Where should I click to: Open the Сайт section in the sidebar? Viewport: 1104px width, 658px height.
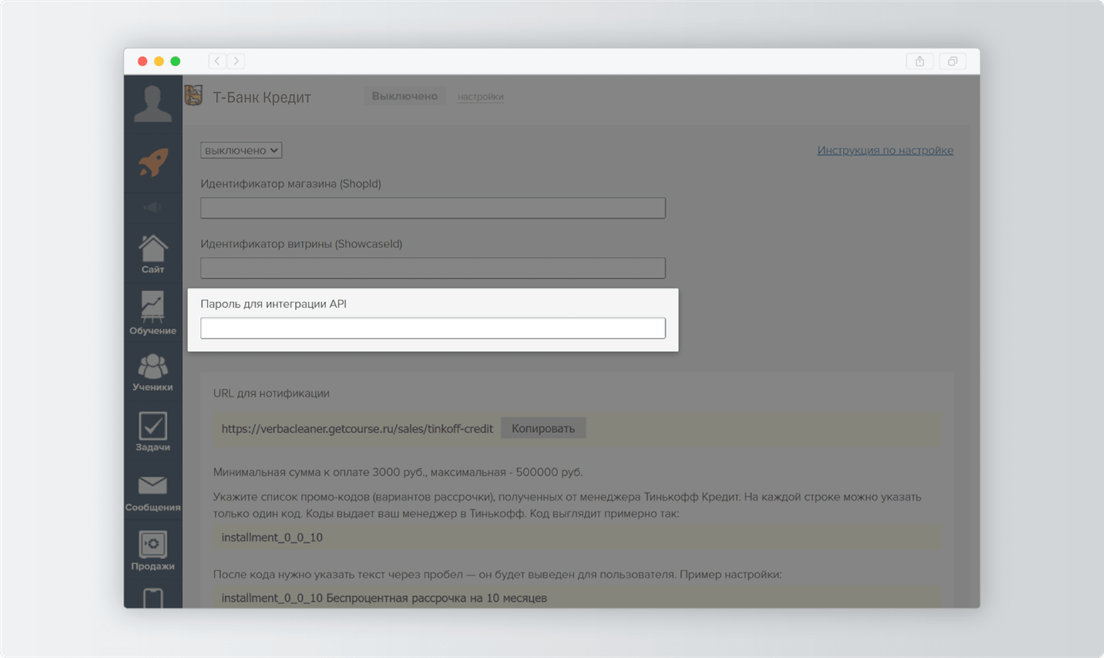153,254
